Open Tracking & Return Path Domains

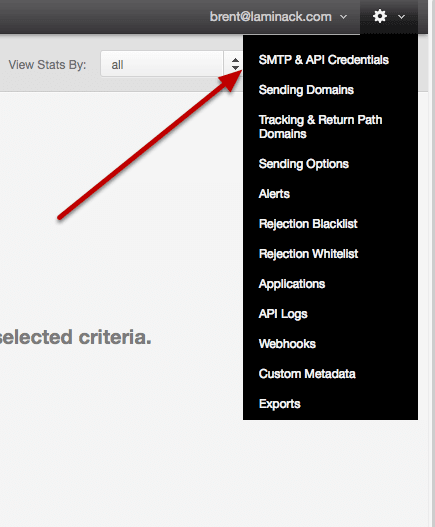(x=320, y=127)
